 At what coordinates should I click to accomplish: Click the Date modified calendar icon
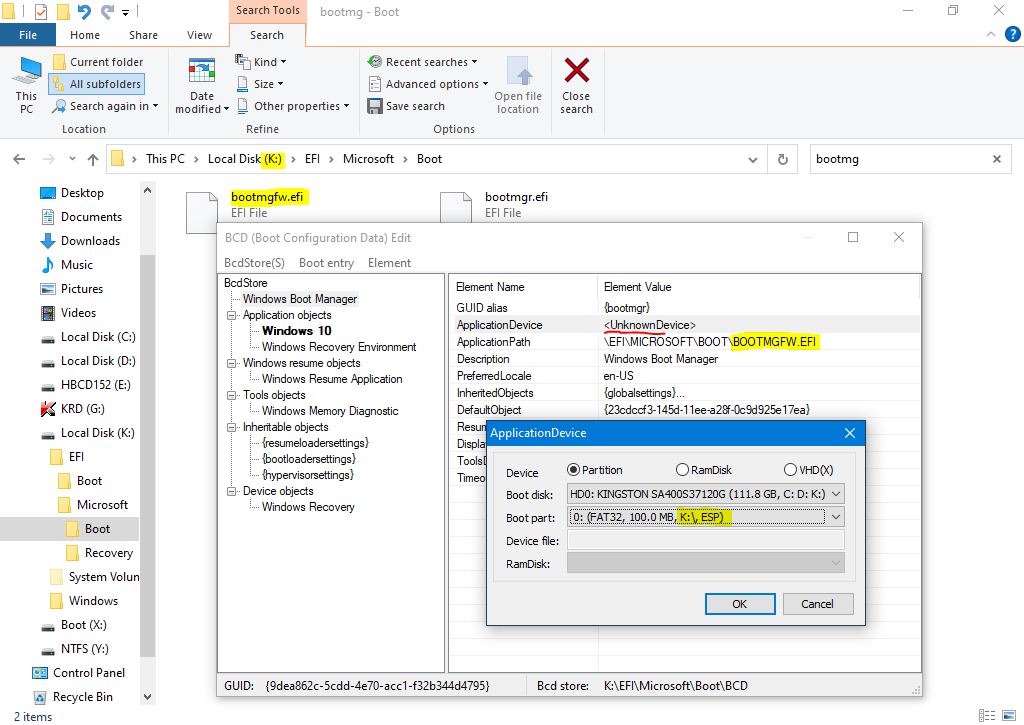[x=202, y=73]
